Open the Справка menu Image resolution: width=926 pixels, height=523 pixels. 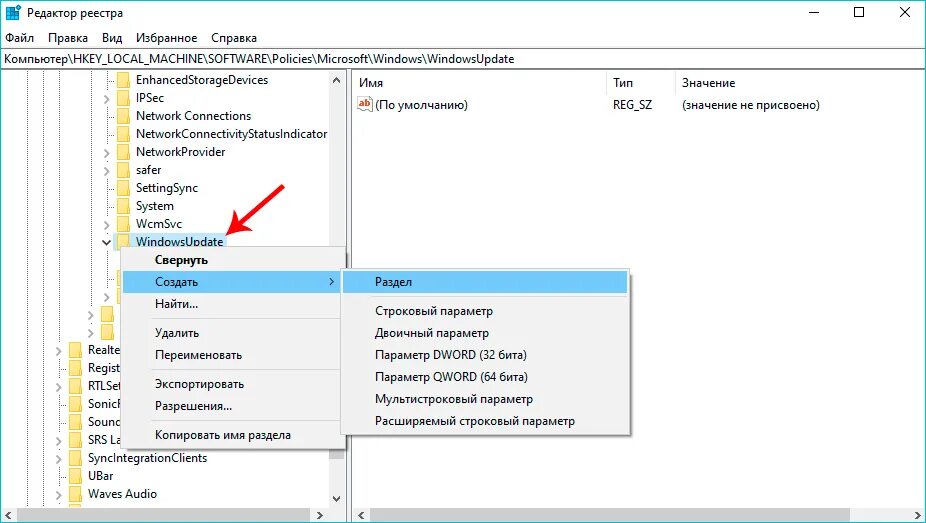coord(234,38)
